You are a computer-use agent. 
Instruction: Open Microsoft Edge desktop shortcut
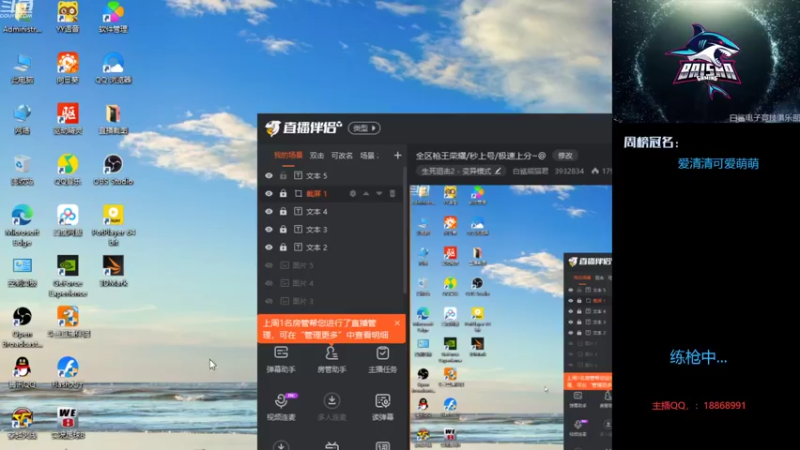pyautogui.click(x=22, y=225)
